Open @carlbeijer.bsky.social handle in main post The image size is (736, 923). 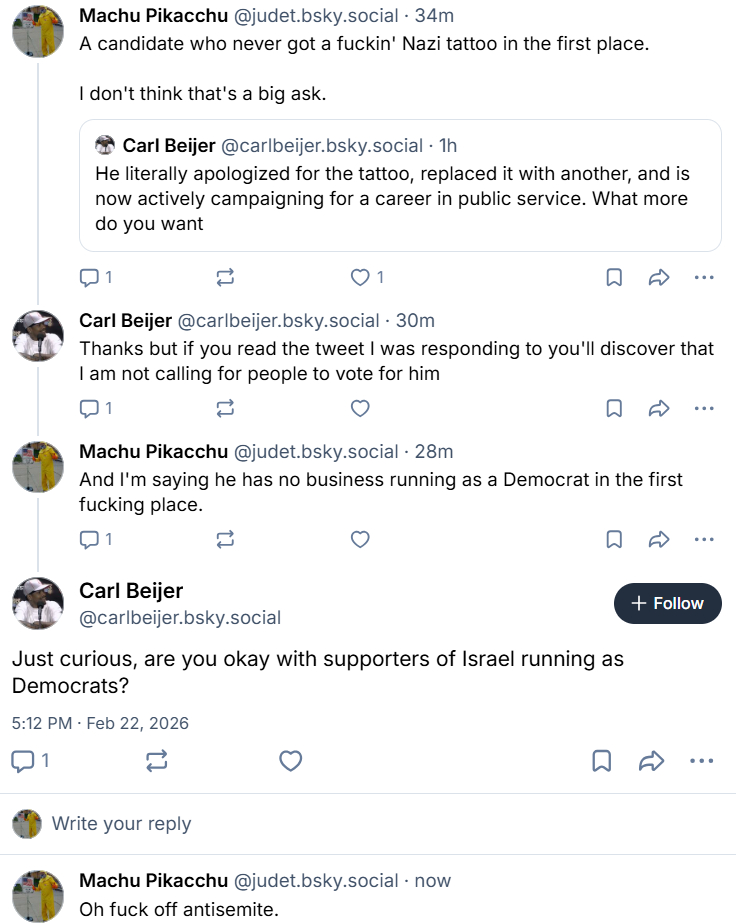point(180,618)
